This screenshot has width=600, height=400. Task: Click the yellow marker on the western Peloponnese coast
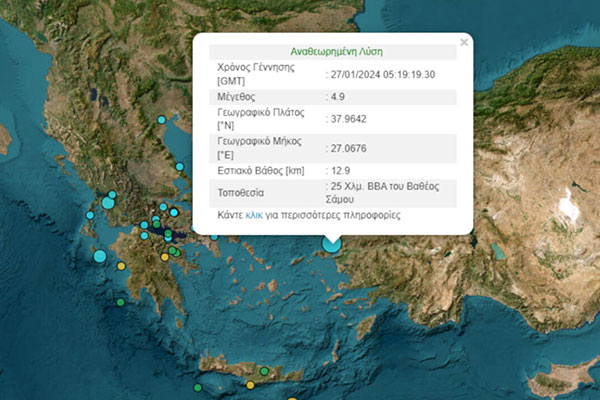[x=122, y=267]
